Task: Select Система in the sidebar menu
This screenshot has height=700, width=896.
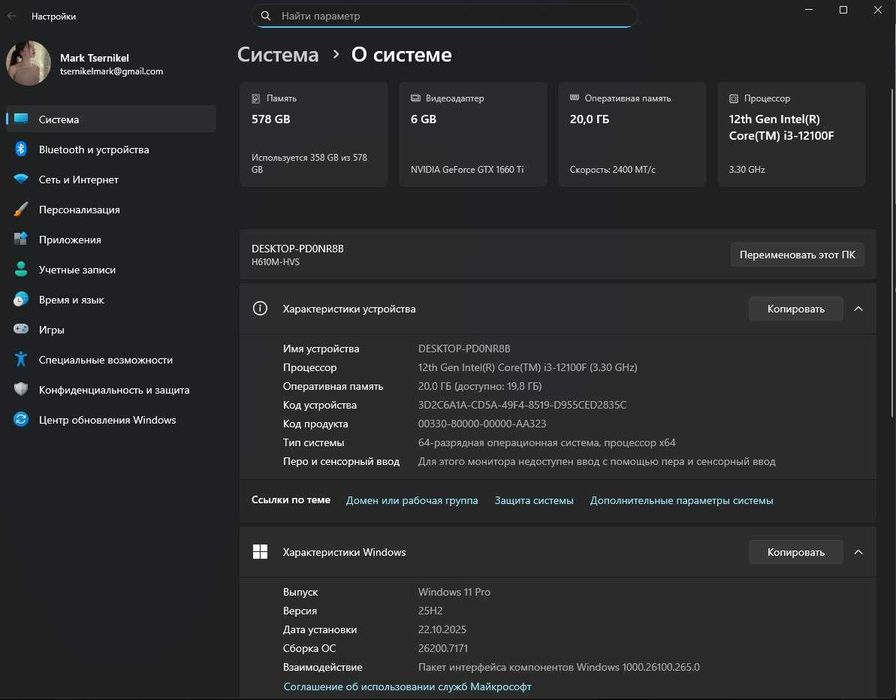Action: (59, 119)
